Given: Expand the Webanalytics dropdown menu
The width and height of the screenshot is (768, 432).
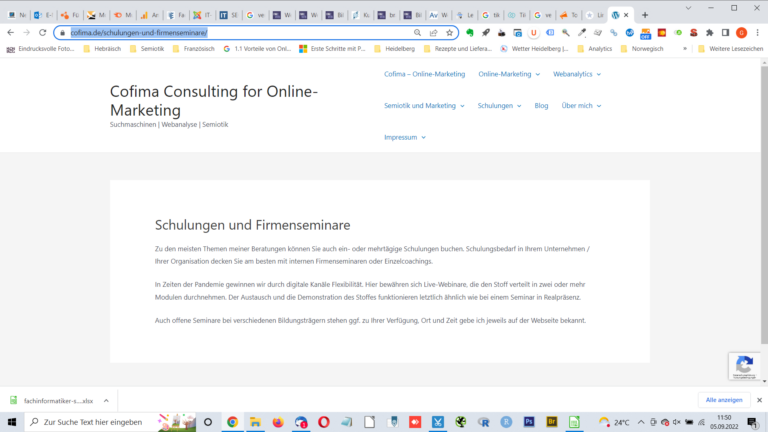Looking at the screenshot, I should coord(577,74).
